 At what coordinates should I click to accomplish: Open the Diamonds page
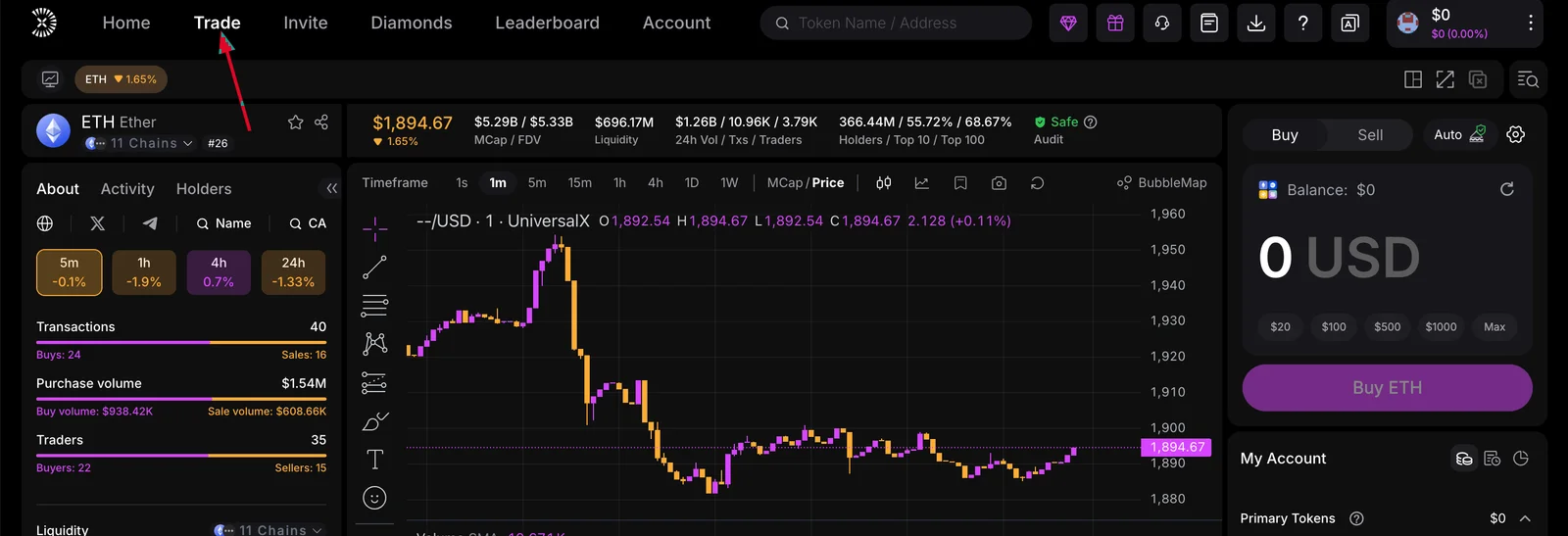coord(412,23)
